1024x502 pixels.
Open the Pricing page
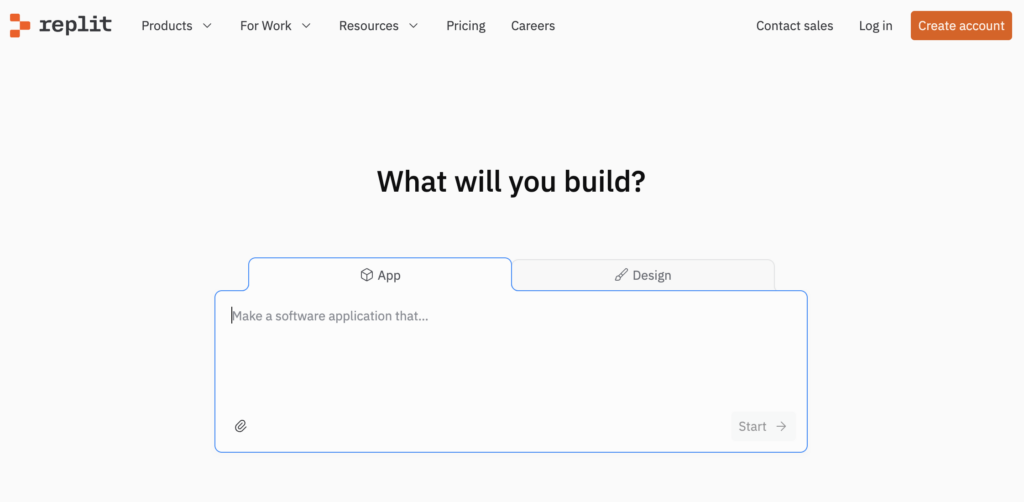point(466,26)
